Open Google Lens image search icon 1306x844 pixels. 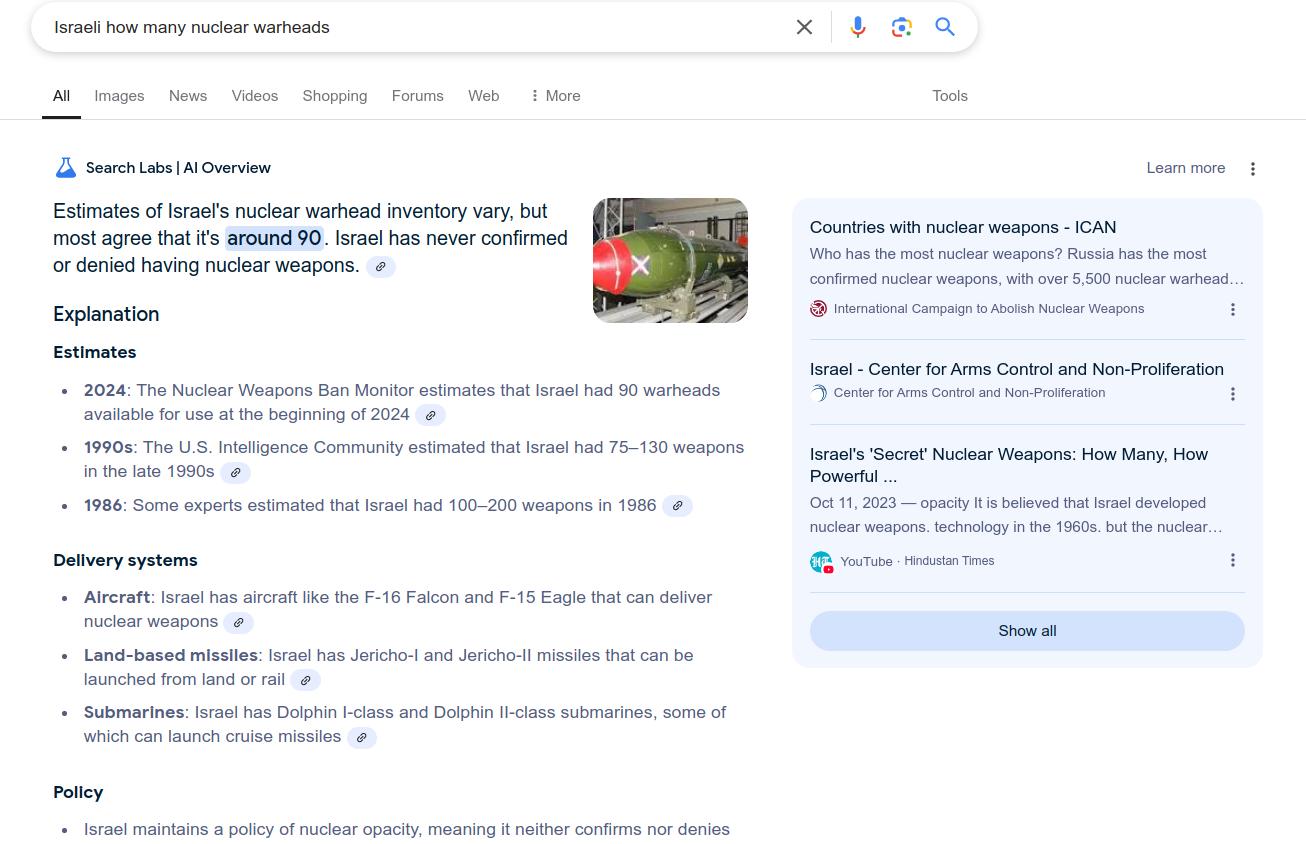click(x=901, y=27)
